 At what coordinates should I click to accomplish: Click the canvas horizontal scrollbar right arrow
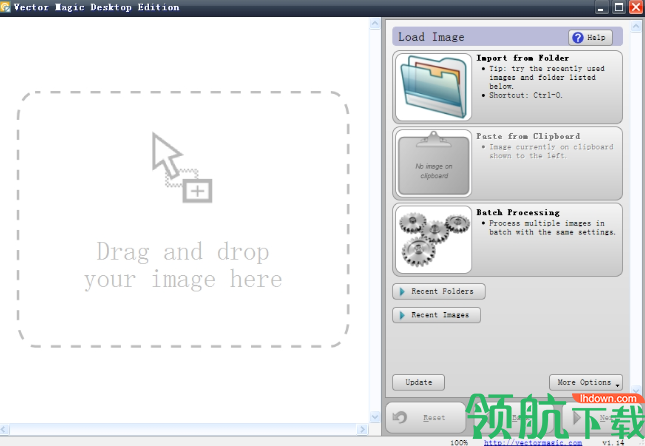pos(362,430)
